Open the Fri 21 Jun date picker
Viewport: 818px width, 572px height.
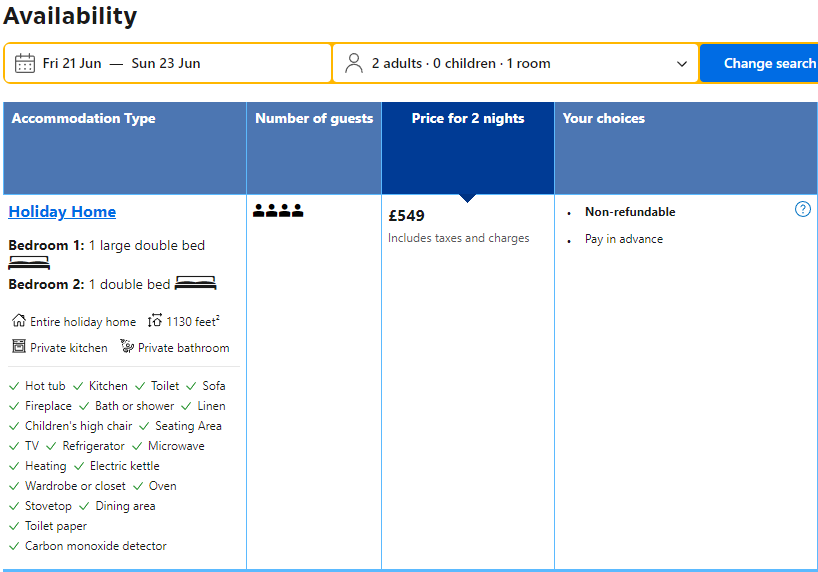point(72,63)
